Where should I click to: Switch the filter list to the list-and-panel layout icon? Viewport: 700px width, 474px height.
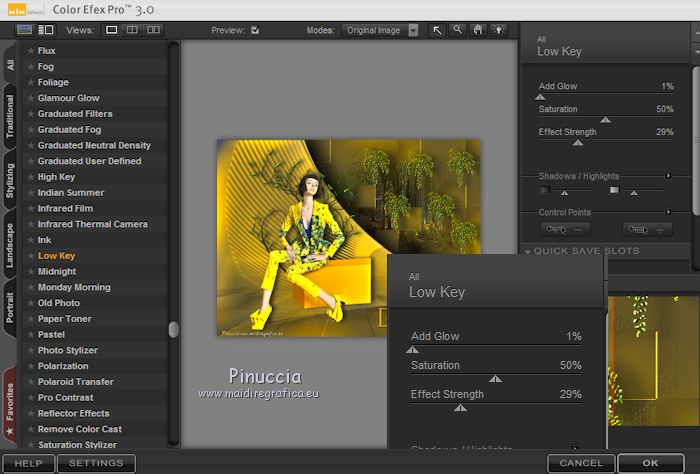pyautogui.click(x=46, y=30)
